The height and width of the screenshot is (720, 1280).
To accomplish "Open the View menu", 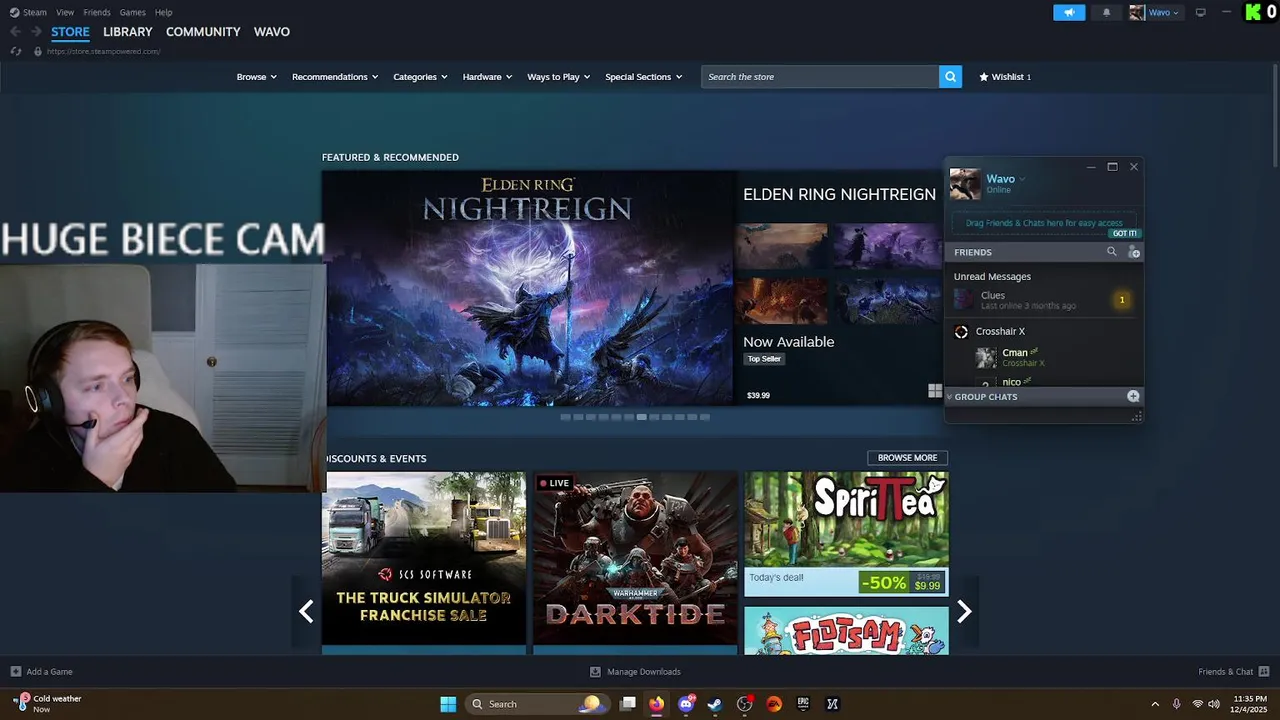I will 65,12.
